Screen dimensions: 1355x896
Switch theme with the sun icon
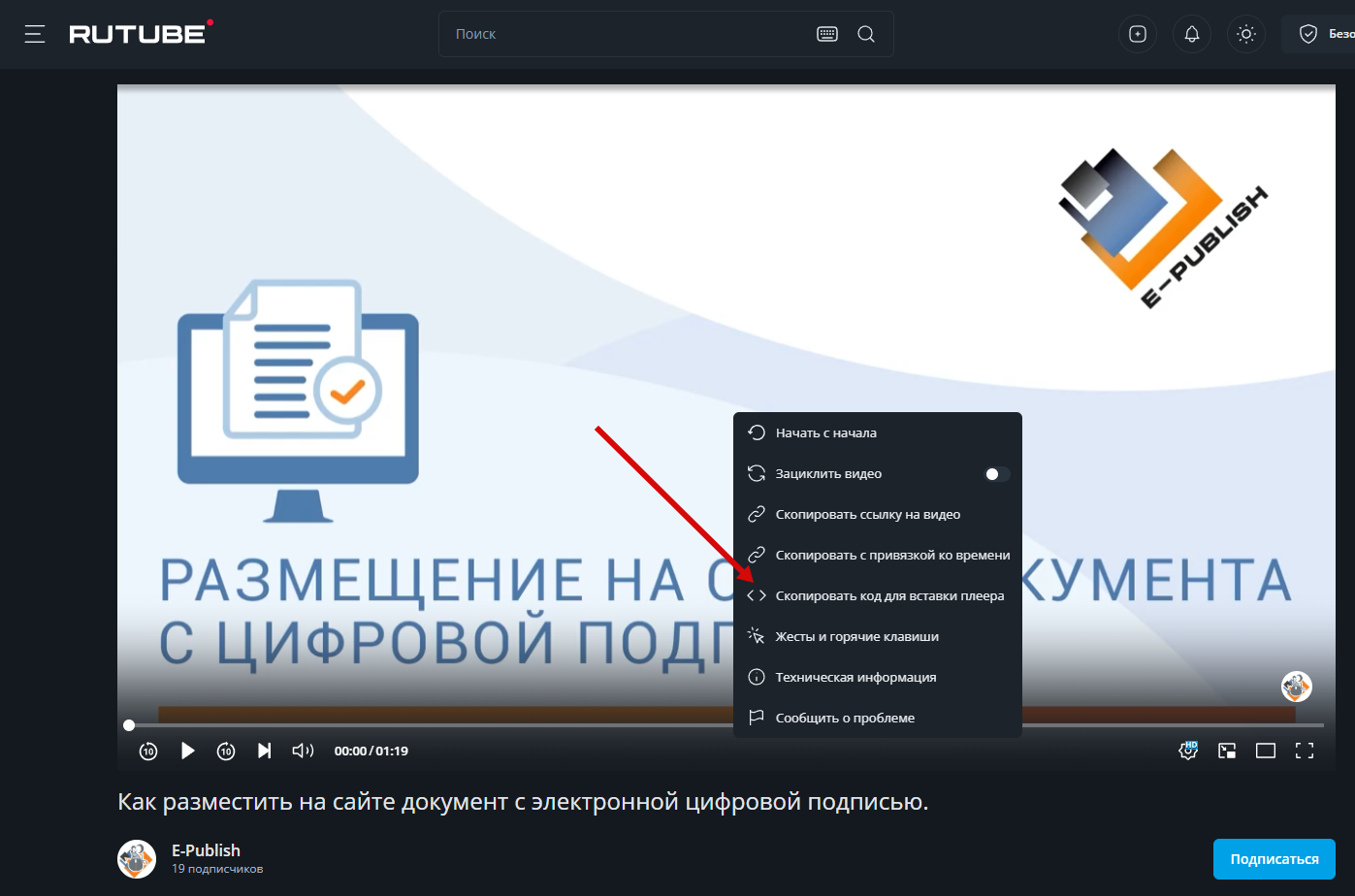pos(1246,34)
